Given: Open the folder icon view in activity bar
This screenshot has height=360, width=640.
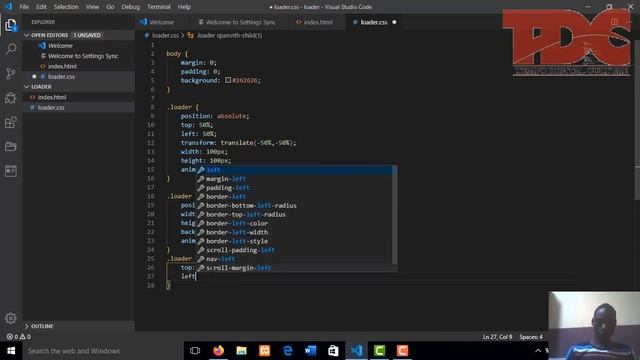Looking at the screenshot, I should click(11, 147).
